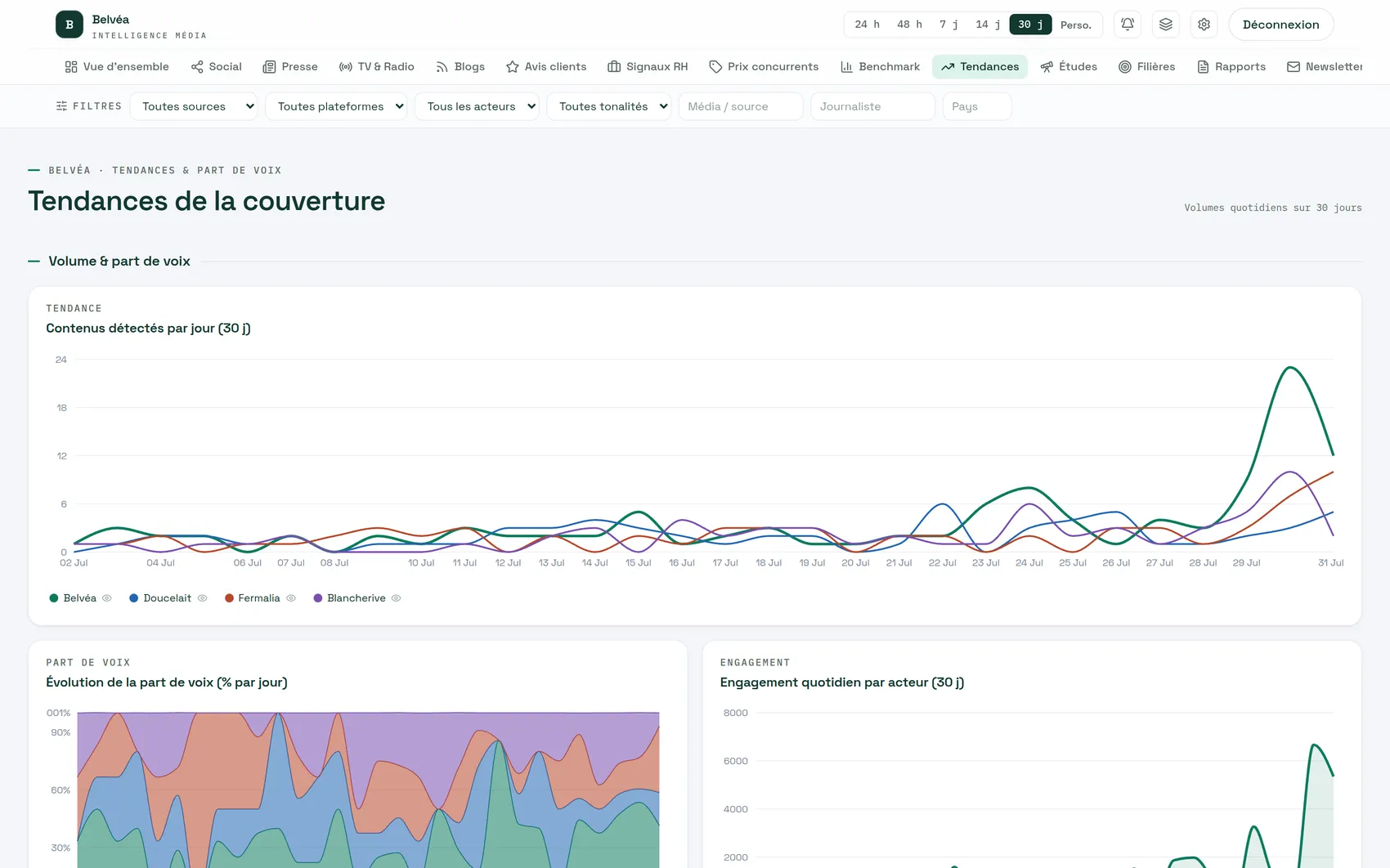Open the Rapports tab
Image resolution: width=1390 pixels, height=868 pixels.
(x=1231, y=67)
